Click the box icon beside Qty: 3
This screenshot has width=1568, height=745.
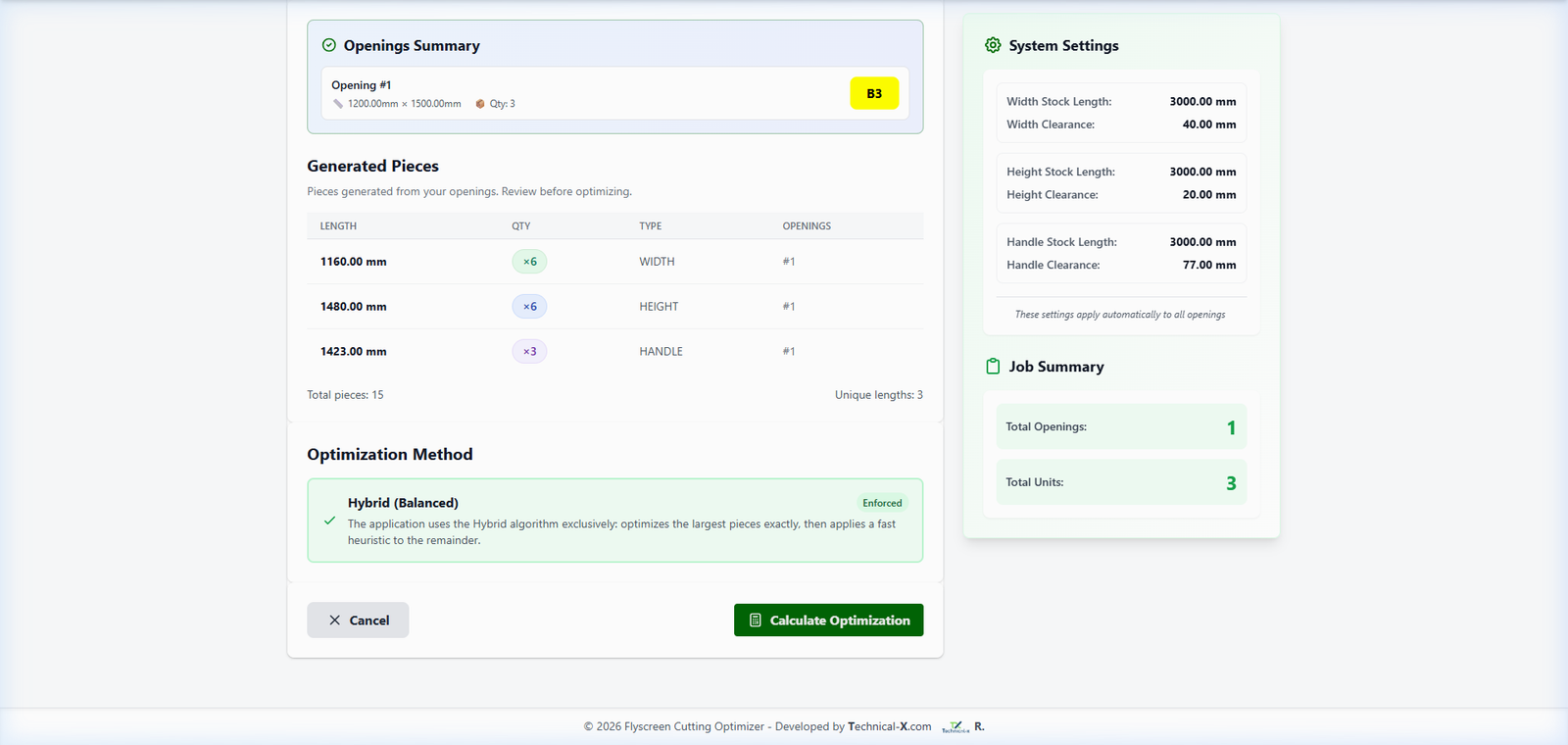480,104
